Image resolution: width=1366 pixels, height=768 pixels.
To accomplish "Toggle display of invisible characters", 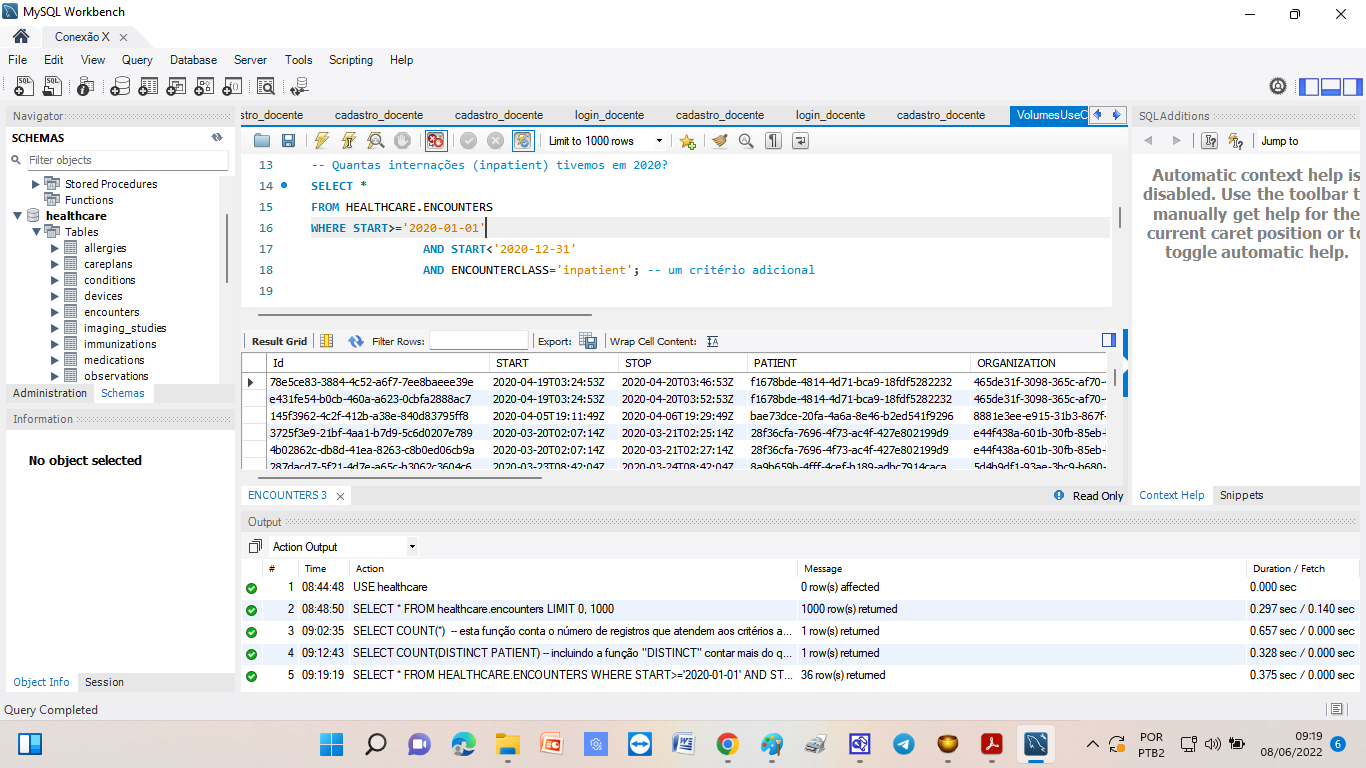I will [x=773, y=141].
